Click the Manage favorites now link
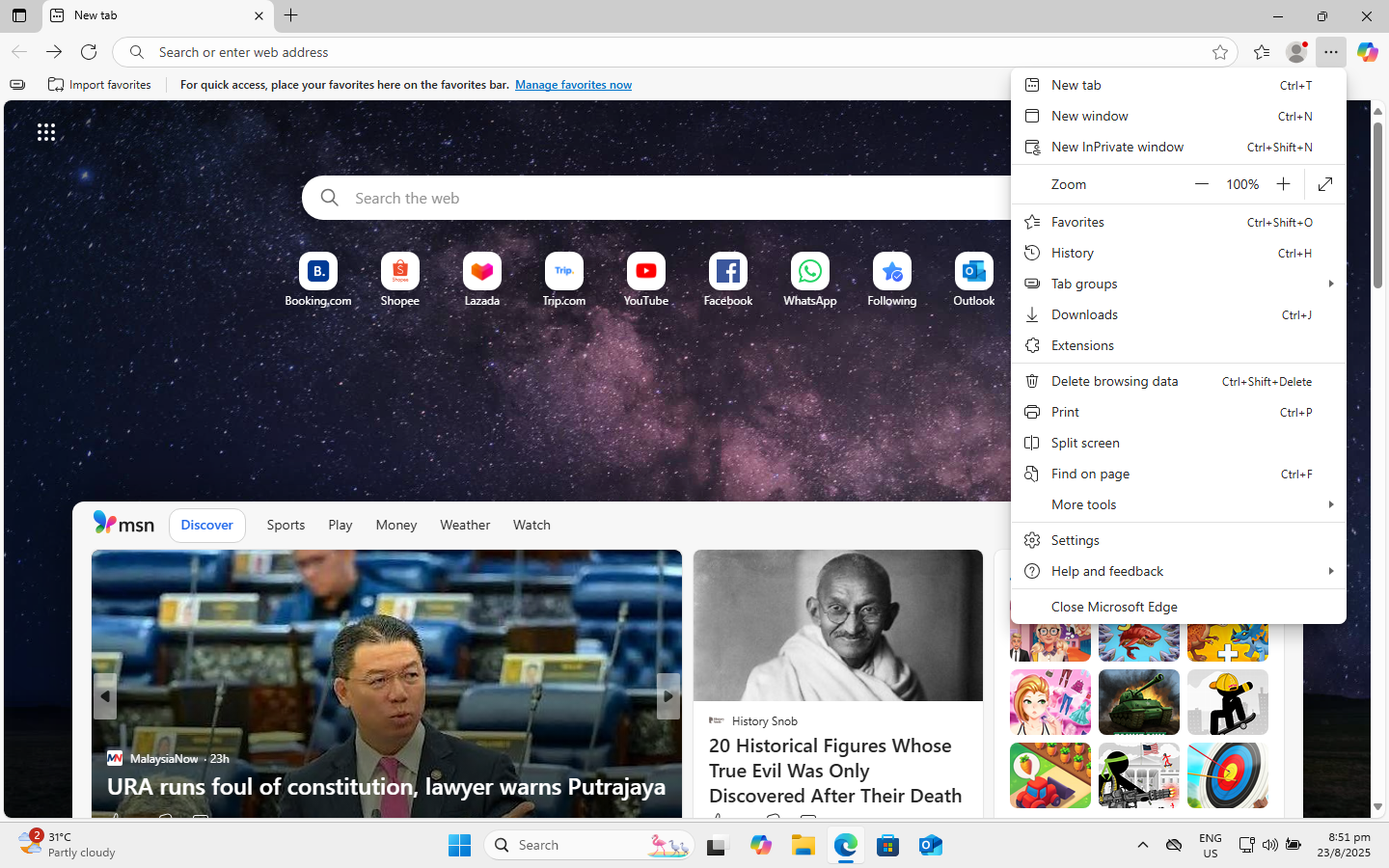The image size is (1389, 868). 573,85
